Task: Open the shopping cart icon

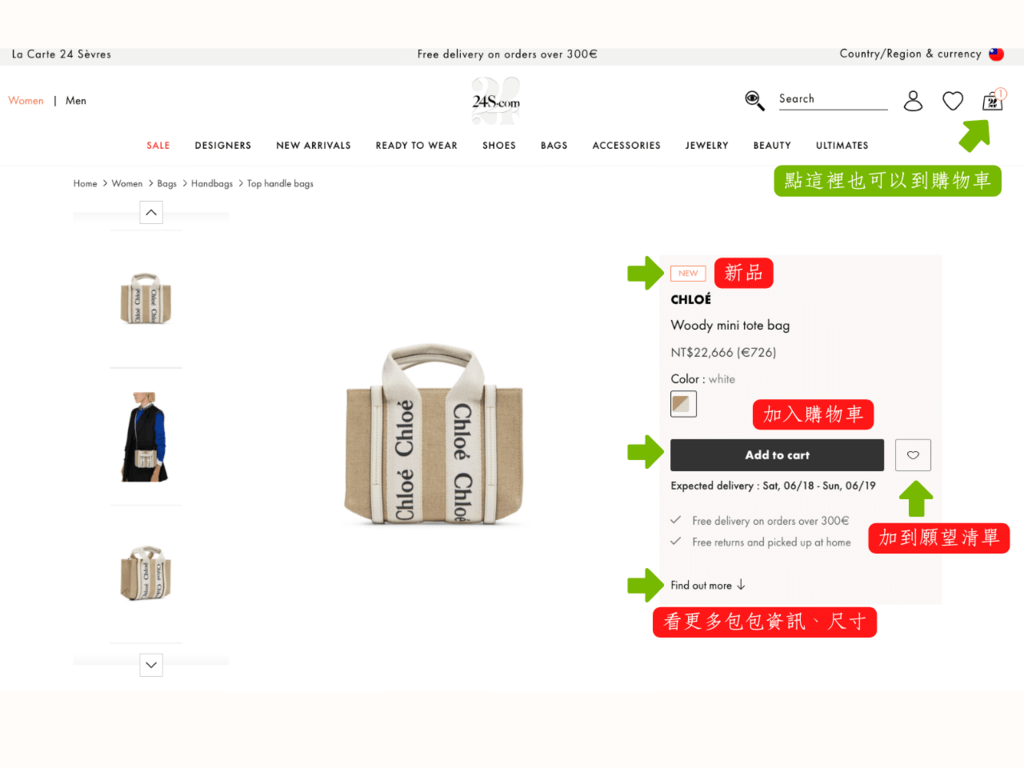Action: pos(992,101)
